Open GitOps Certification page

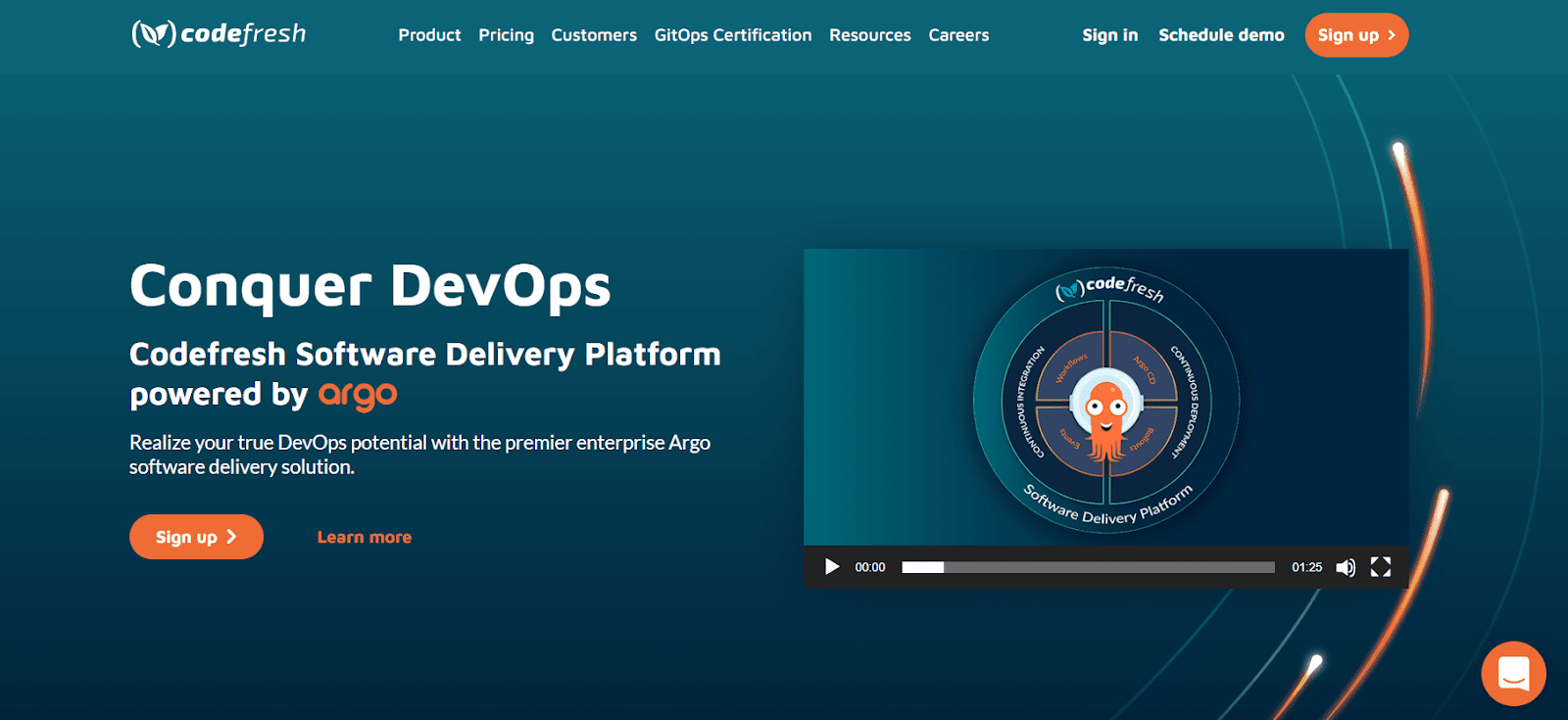[733, 35]
